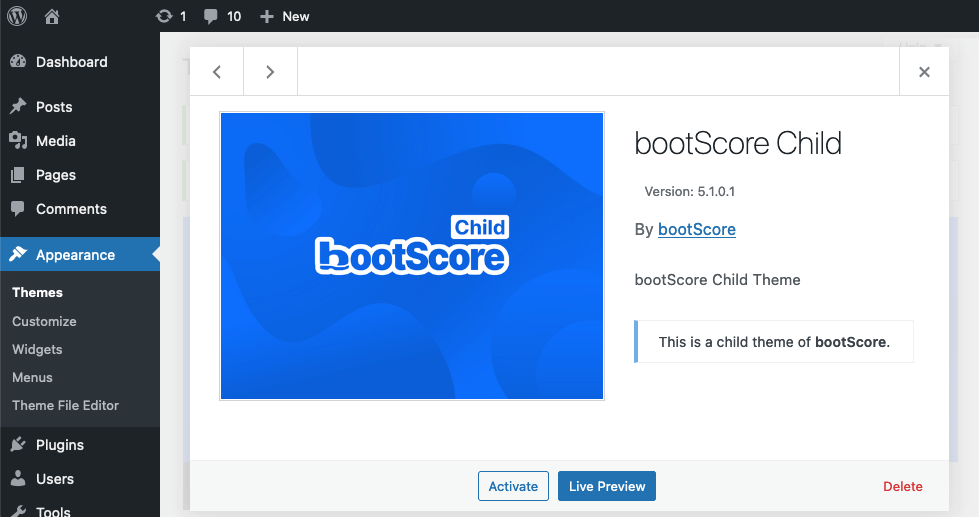
Task: Select Pages in the sidebar
Action: (x=56, y=175)
